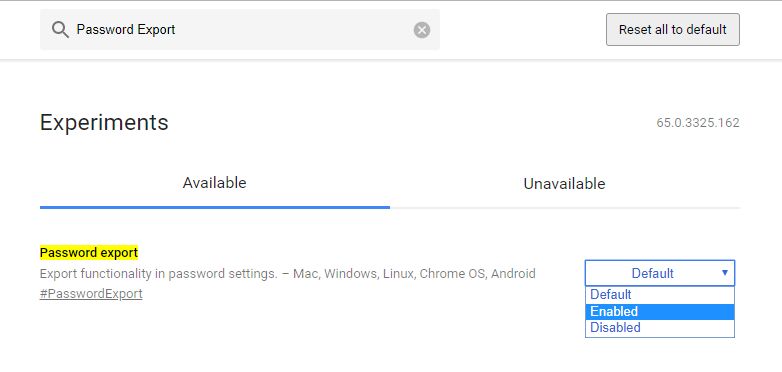Click the Export functionality description text
782x372 pixels.
click(x=158, y=274)
